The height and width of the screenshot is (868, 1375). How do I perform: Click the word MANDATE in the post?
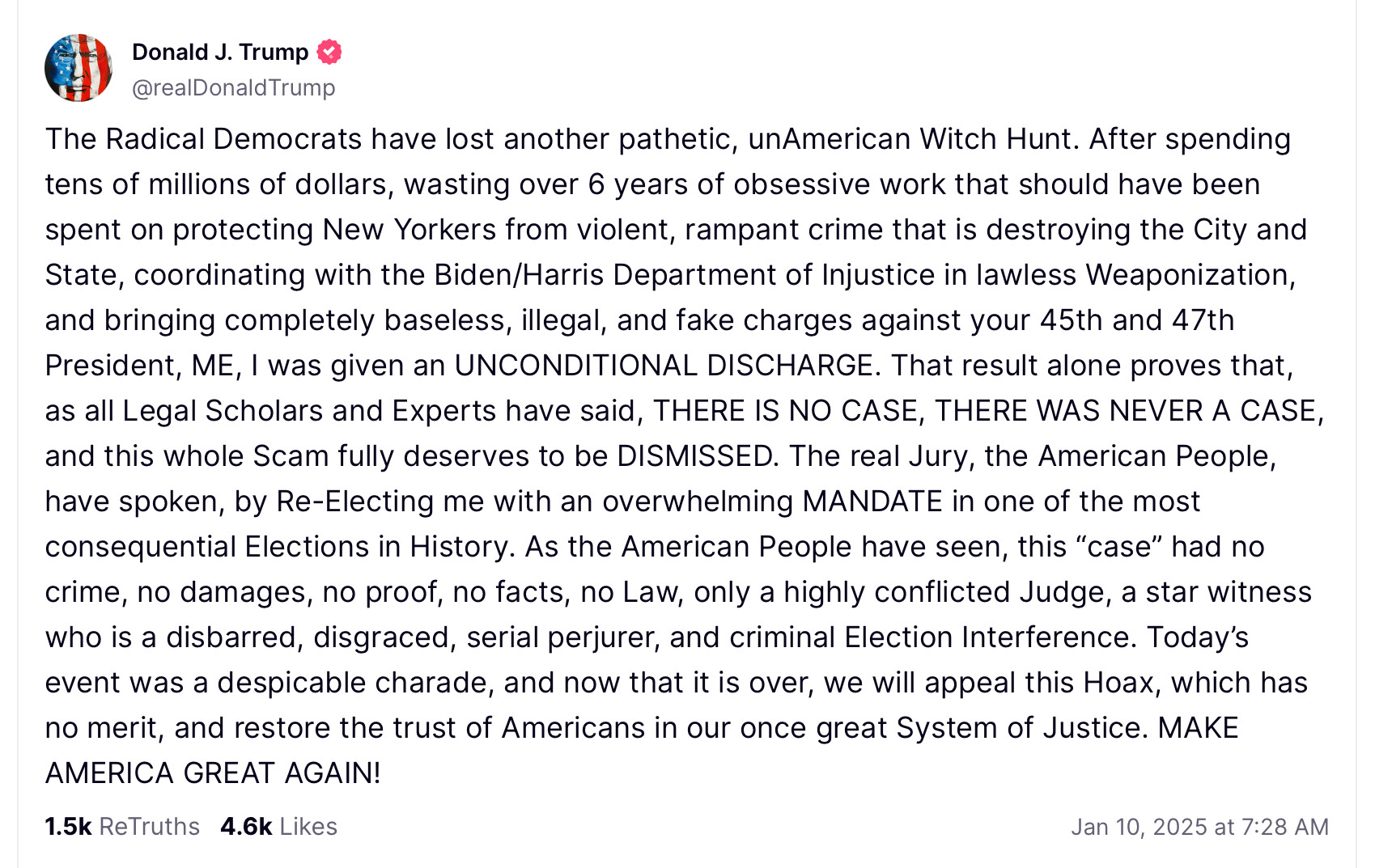(x=872, y=502)
